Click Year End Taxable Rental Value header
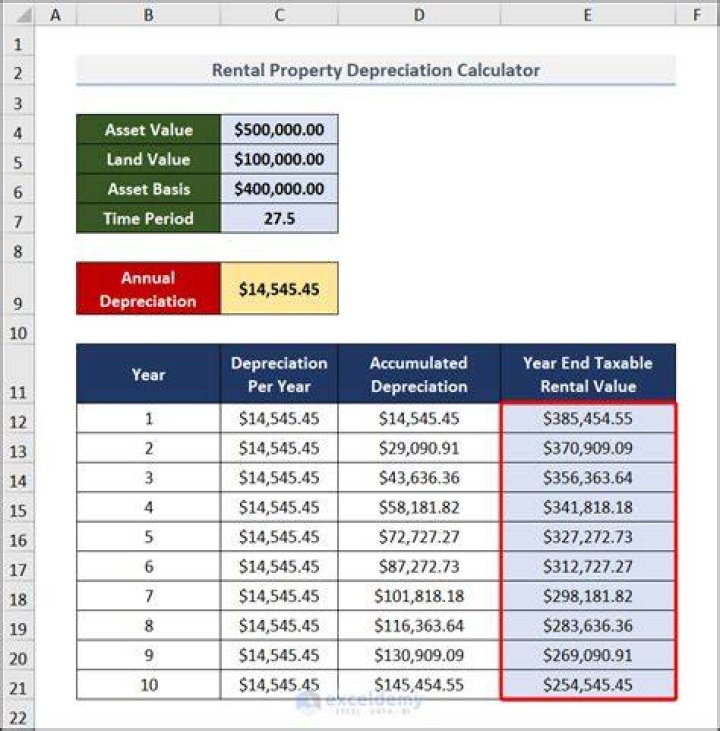 (x=588, y=374)
